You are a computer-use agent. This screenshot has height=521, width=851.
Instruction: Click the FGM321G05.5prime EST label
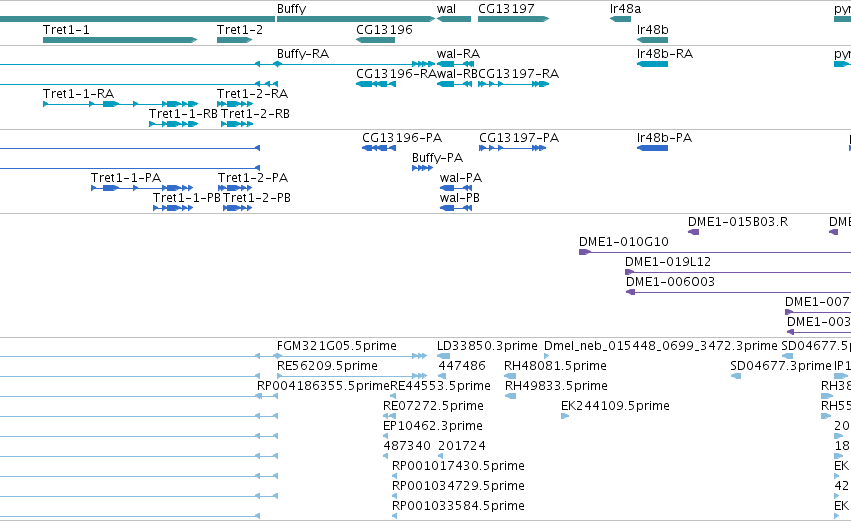click(x=336, y=346)
